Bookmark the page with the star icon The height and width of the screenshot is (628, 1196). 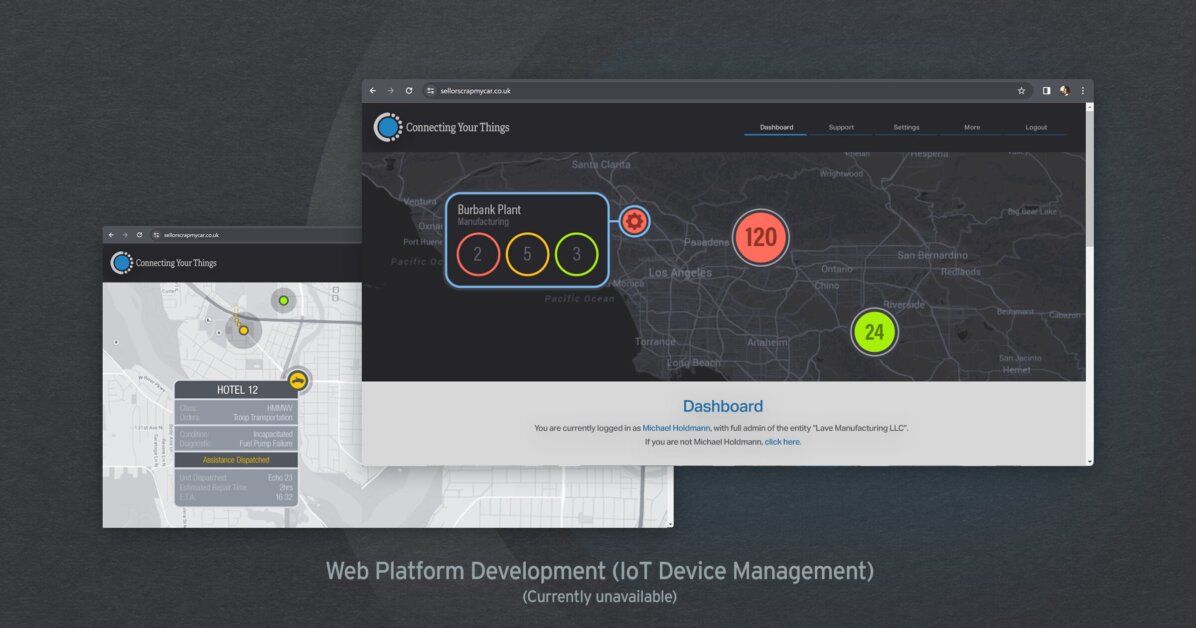click(1021, 91)
